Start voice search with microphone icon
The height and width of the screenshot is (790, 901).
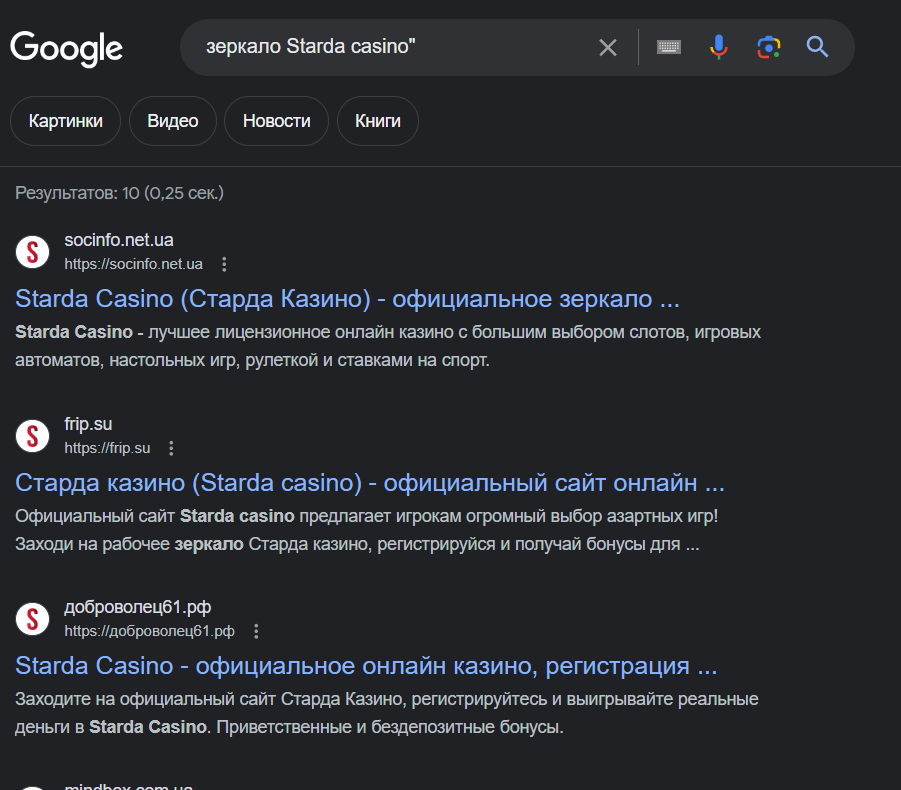coord(718,47)
